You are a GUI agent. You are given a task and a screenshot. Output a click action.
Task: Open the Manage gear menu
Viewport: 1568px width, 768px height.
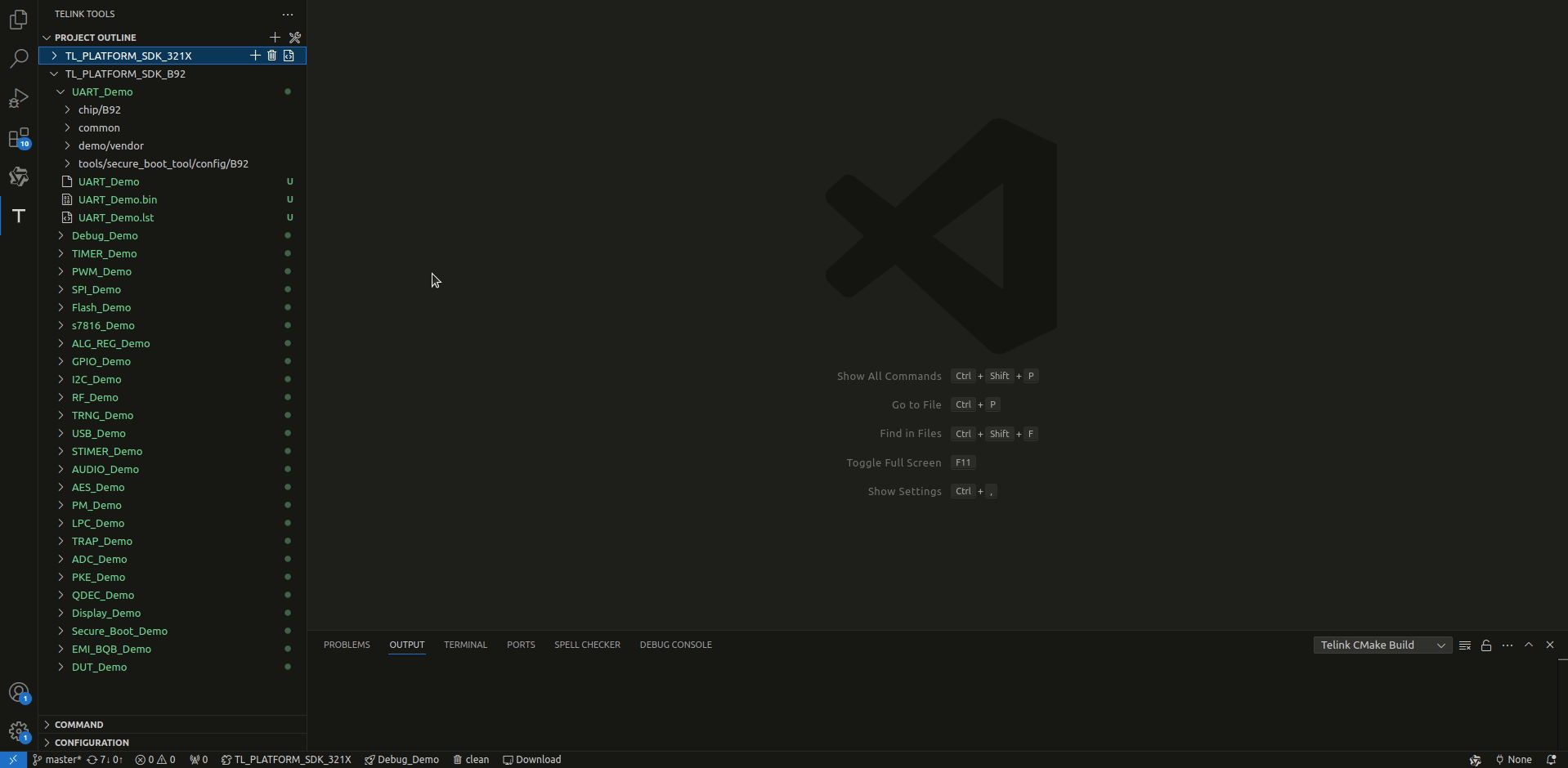pyautogui.click(x=19, y=732)
